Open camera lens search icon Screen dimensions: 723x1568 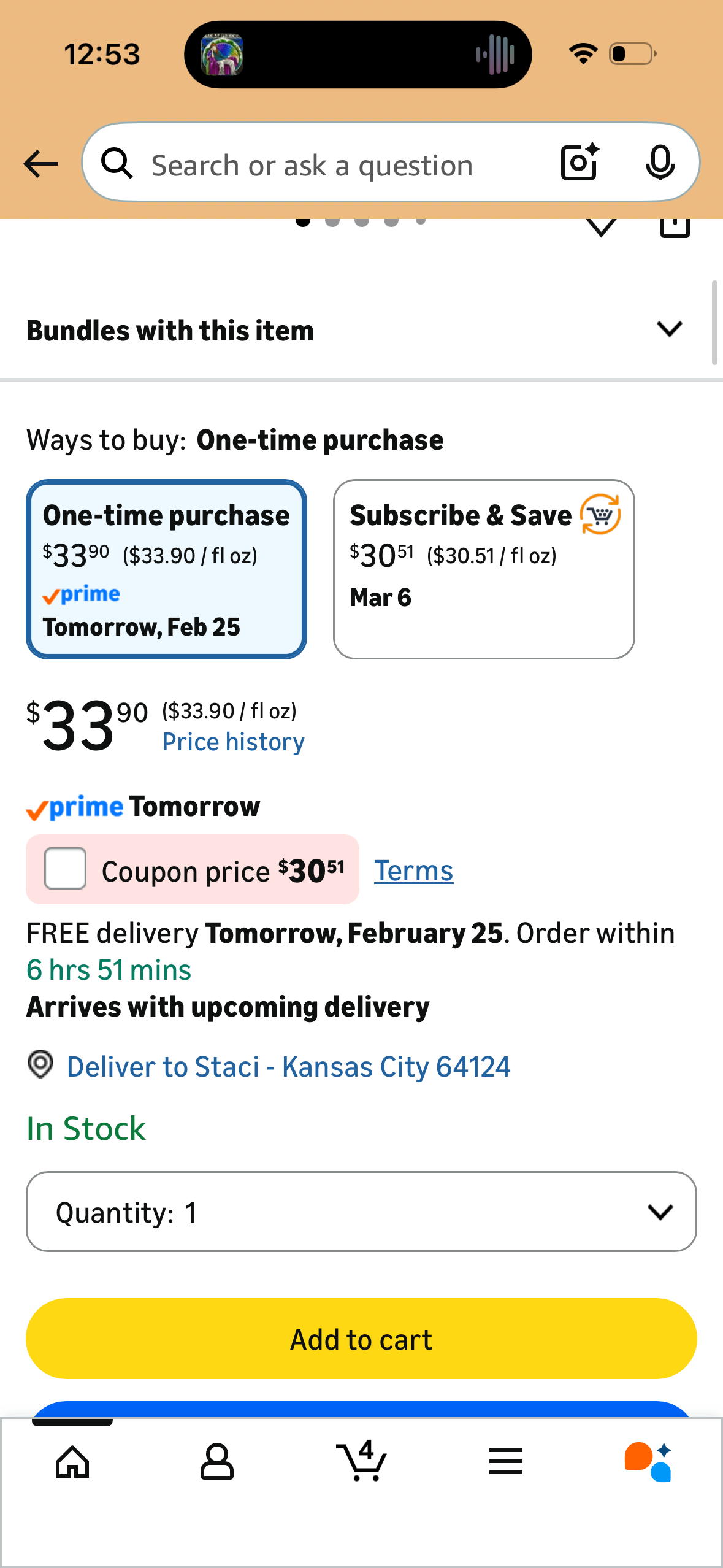click(580, 163)
